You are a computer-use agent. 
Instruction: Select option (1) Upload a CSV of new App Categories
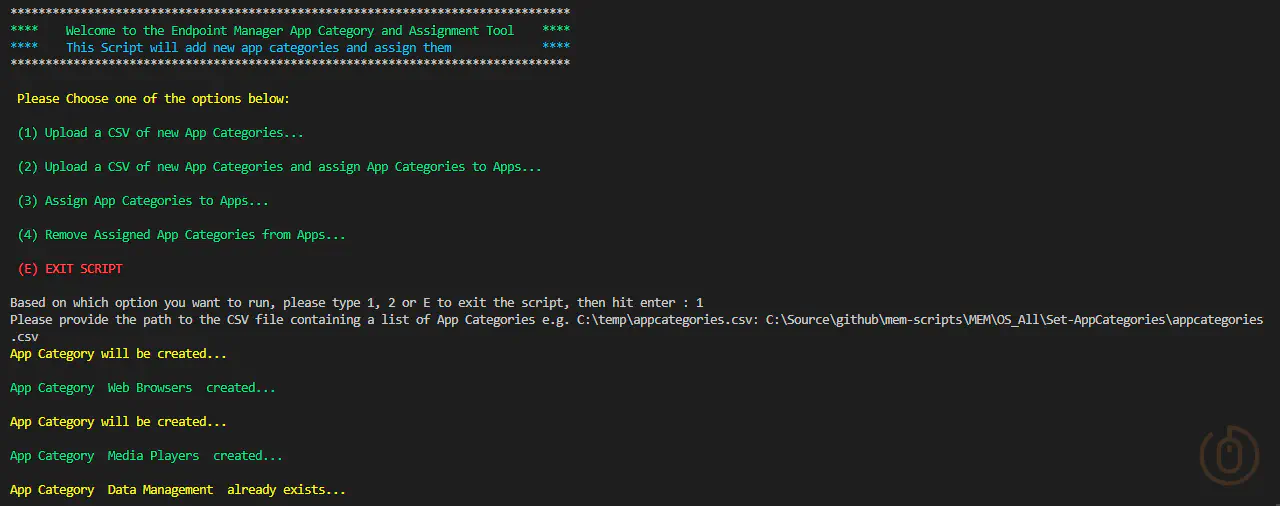[160, 133]
